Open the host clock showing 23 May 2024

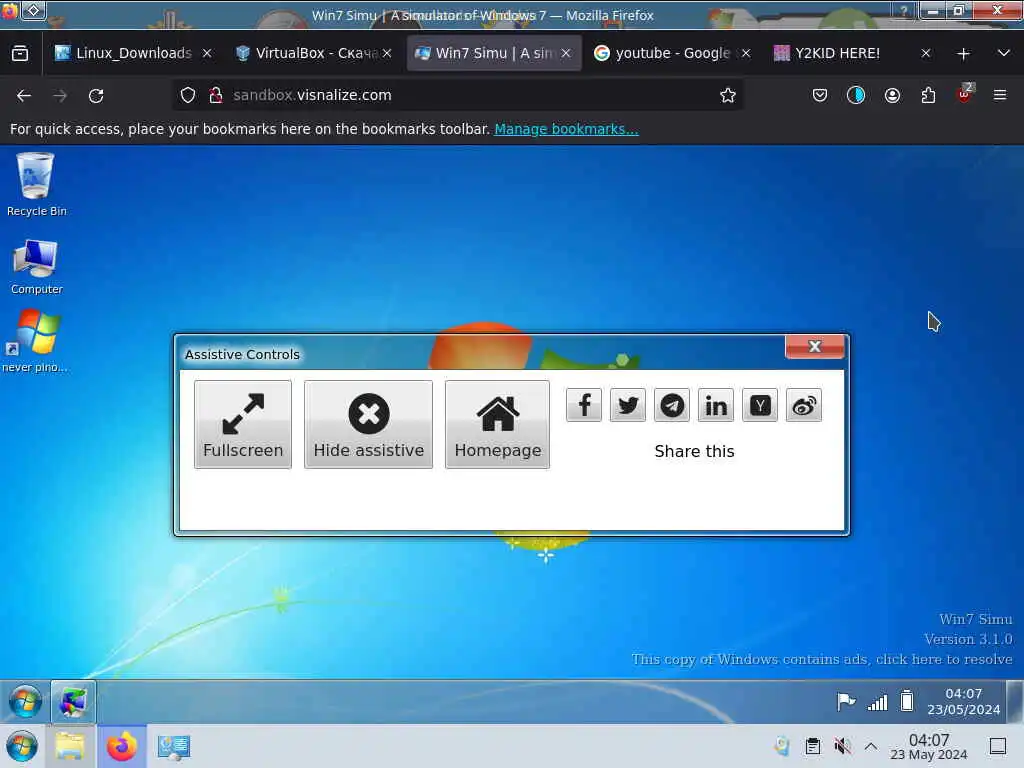coord(929,746)
